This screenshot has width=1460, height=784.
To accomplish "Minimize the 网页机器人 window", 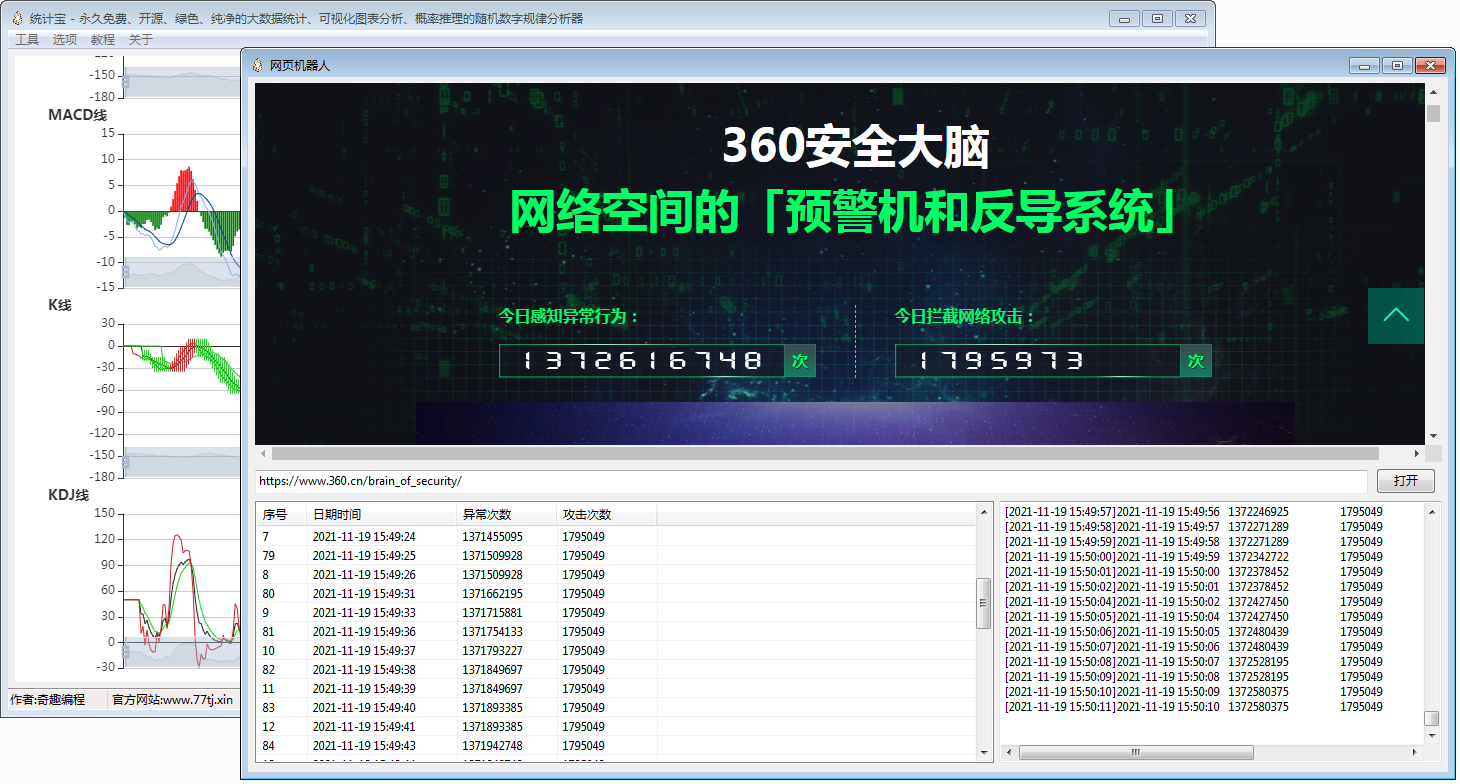I will click(1364, 66).
